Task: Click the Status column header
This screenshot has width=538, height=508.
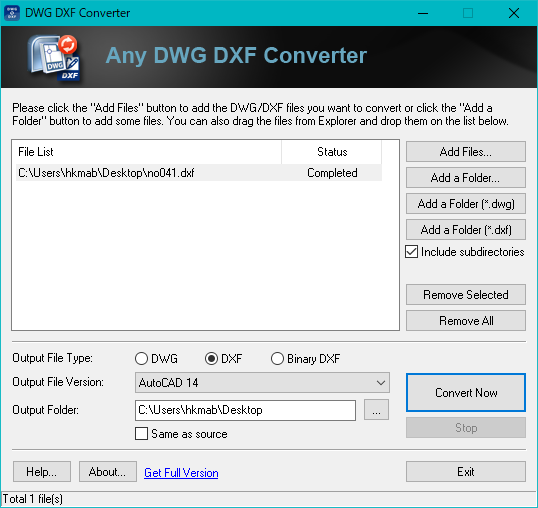Action: 331,152
